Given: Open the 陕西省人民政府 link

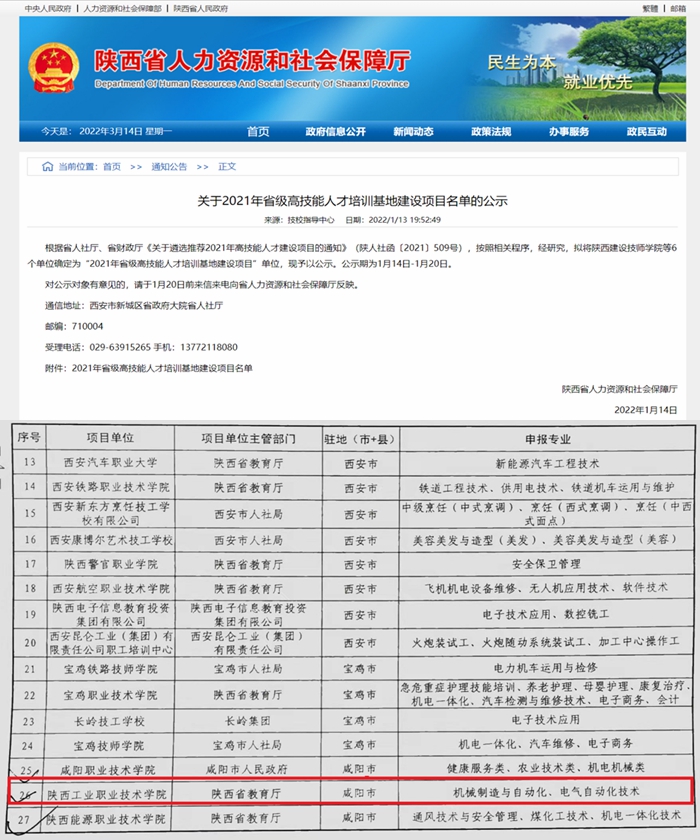Looking at the screenshot, I should pos(200,7).
